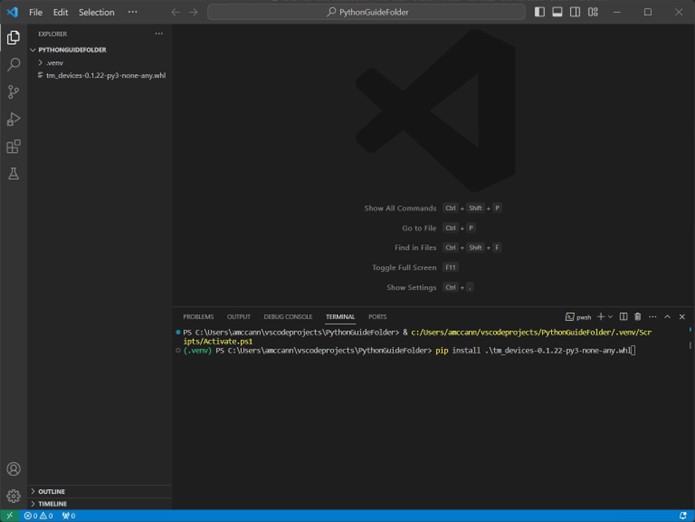695x522 pixels.
Task: Open notifications bell in status bar
Action: click(683, 516)
